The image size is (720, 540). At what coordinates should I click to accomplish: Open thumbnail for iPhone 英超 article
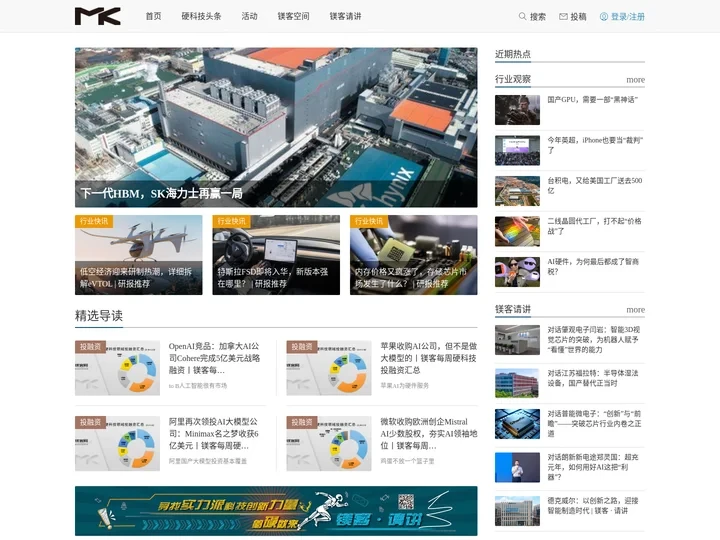pyautogui.click(x=517, y=151)
